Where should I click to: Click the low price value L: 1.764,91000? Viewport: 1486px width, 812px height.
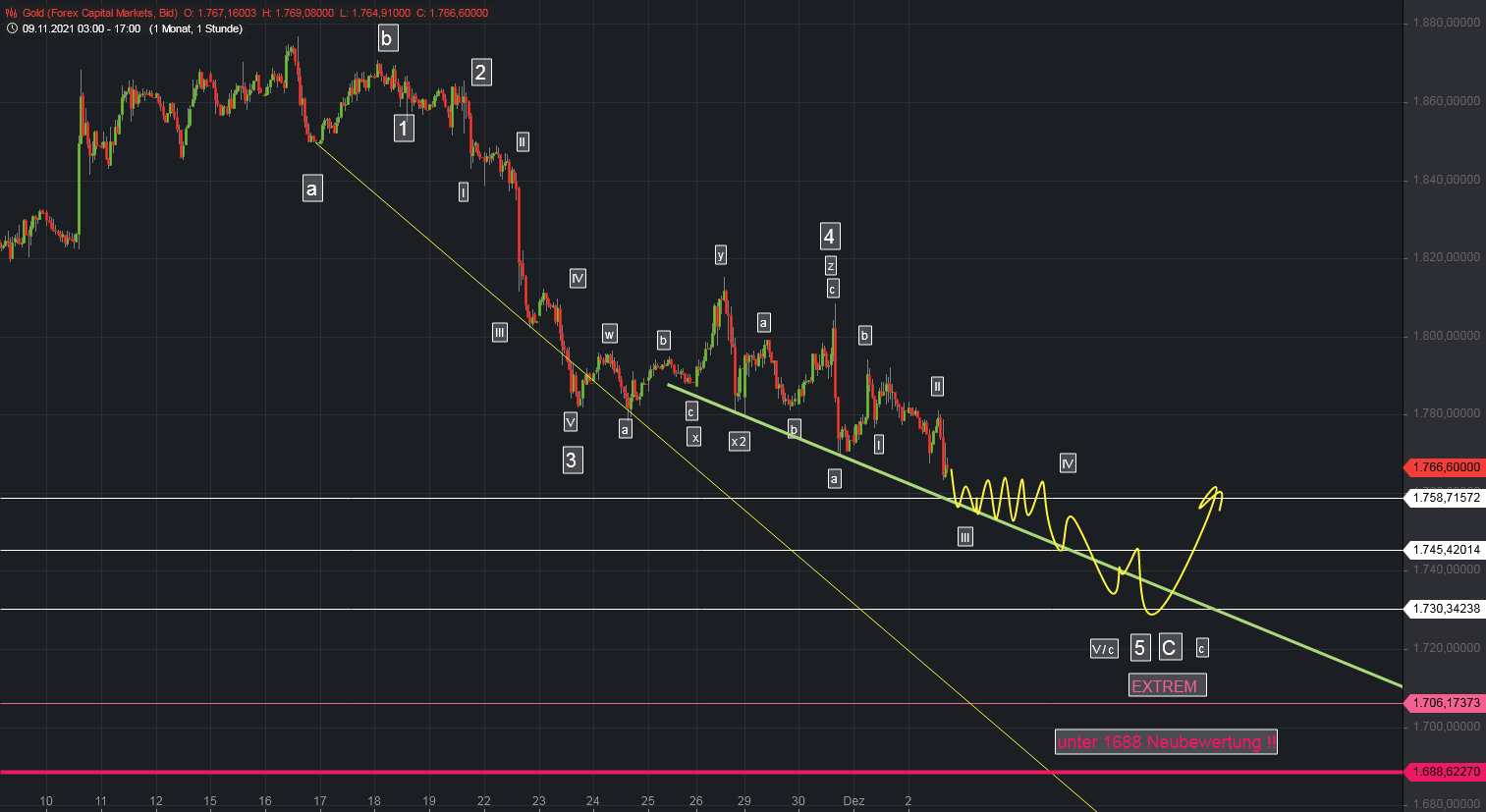[375, 13]
